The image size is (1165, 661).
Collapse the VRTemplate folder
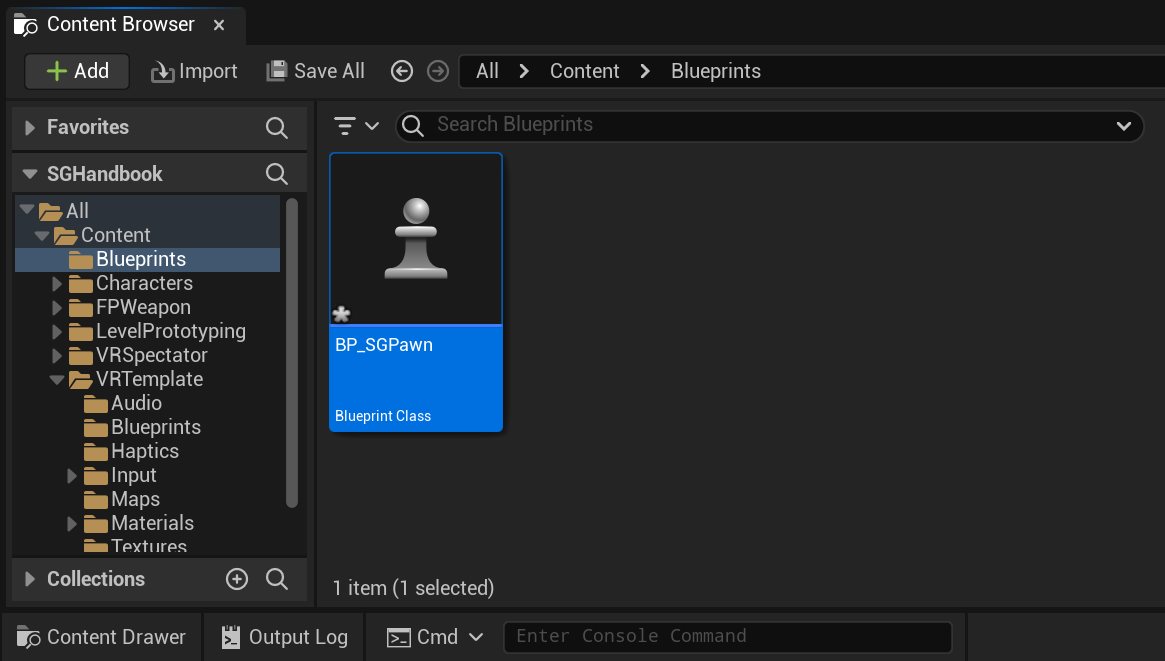[58, 379]
